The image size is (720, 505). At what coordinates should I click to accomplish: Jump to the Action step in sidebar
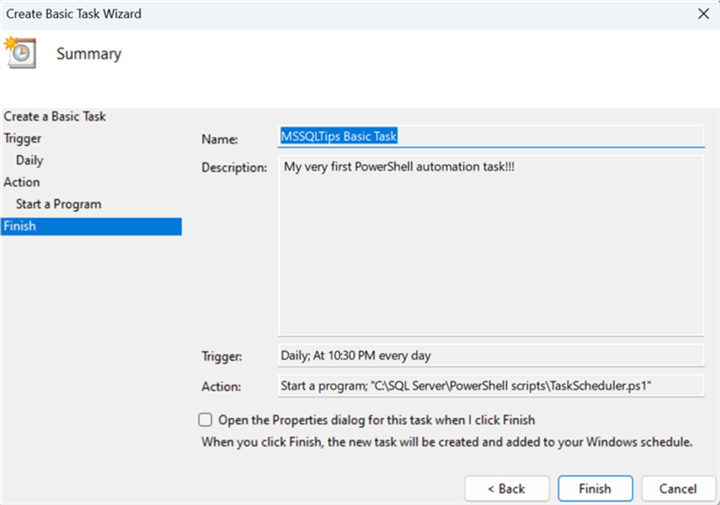point(22,182)
